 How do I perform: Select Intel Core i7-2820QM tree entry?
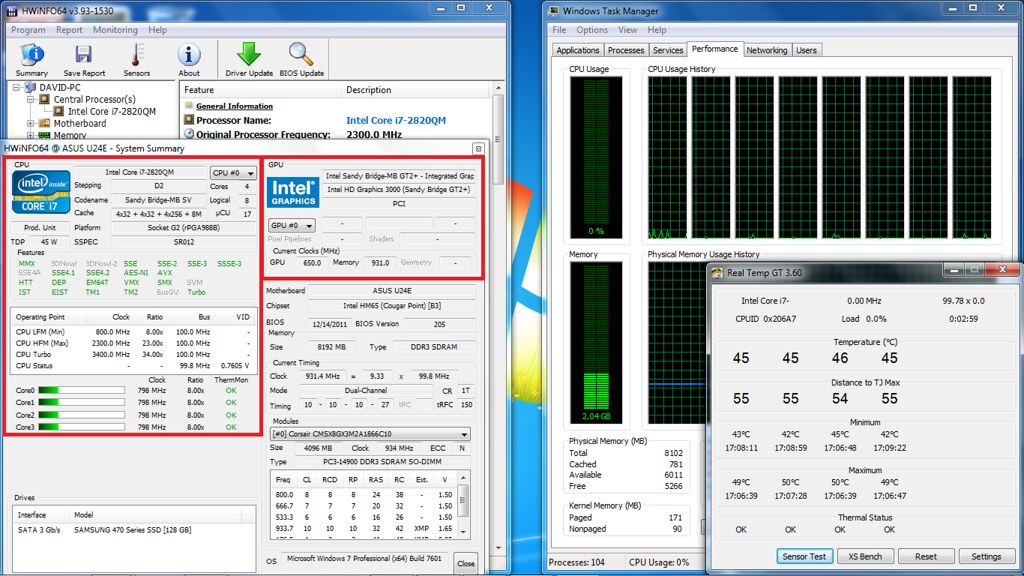coord(112,111)
